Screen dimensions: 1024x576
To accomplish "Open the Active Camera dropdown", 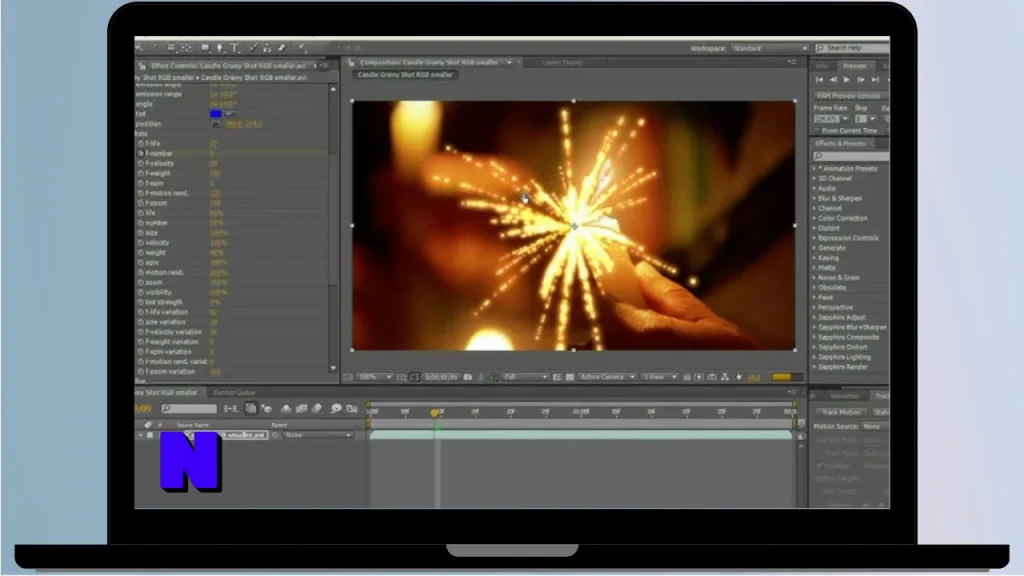I will pyautogui.click(x=606, y=377).
